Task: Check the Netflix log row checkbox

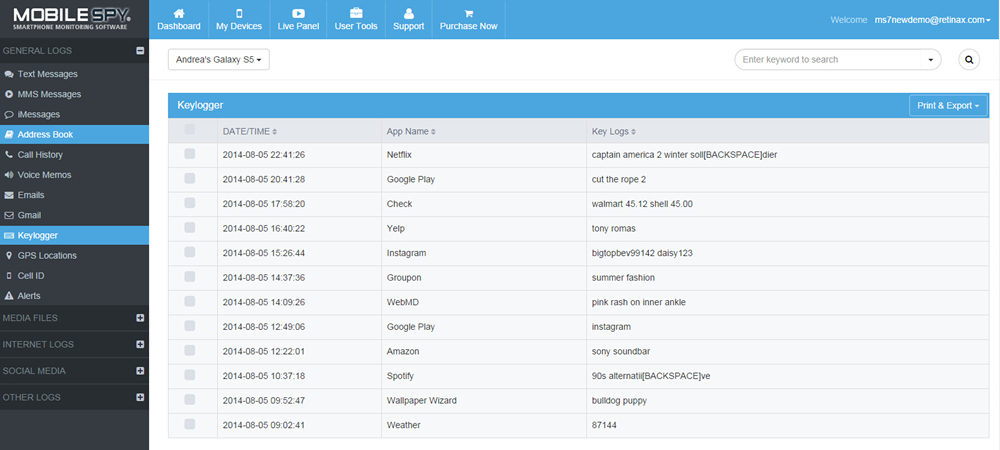Action: tap(189, 154)
